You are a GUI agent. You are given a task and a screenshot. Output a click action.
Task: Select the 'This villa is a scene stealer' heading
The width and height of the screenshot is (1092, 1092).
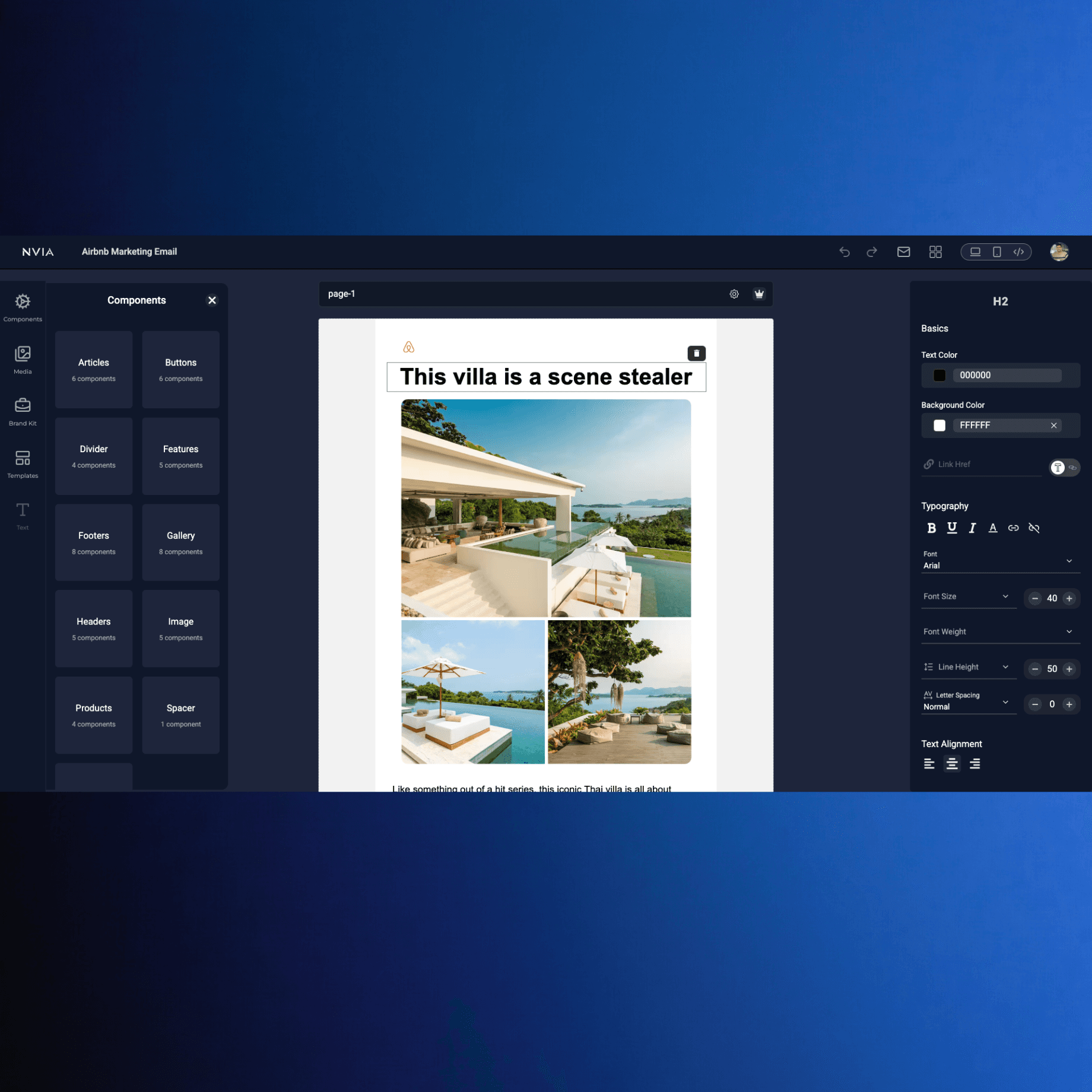[x=546, y=377]
